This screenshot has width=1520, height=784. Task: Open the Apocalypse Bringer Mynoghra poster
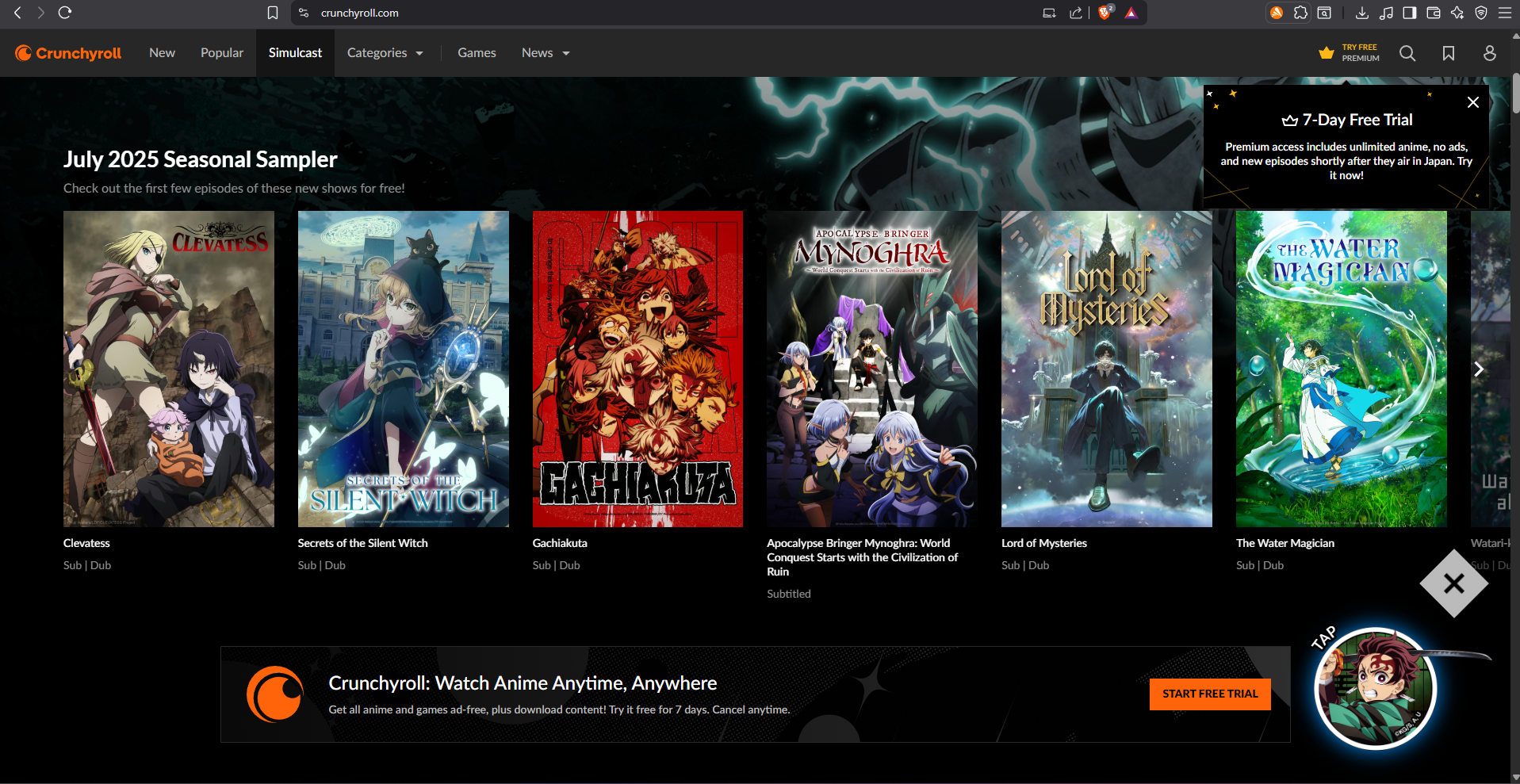[872, 369]
